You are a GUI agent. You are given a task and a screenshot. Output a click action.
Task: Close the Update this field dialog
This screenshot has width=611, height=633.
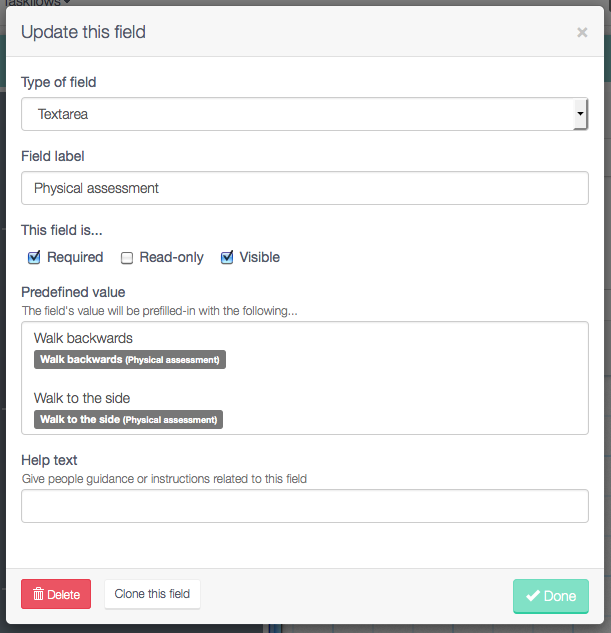click(582, 32)
